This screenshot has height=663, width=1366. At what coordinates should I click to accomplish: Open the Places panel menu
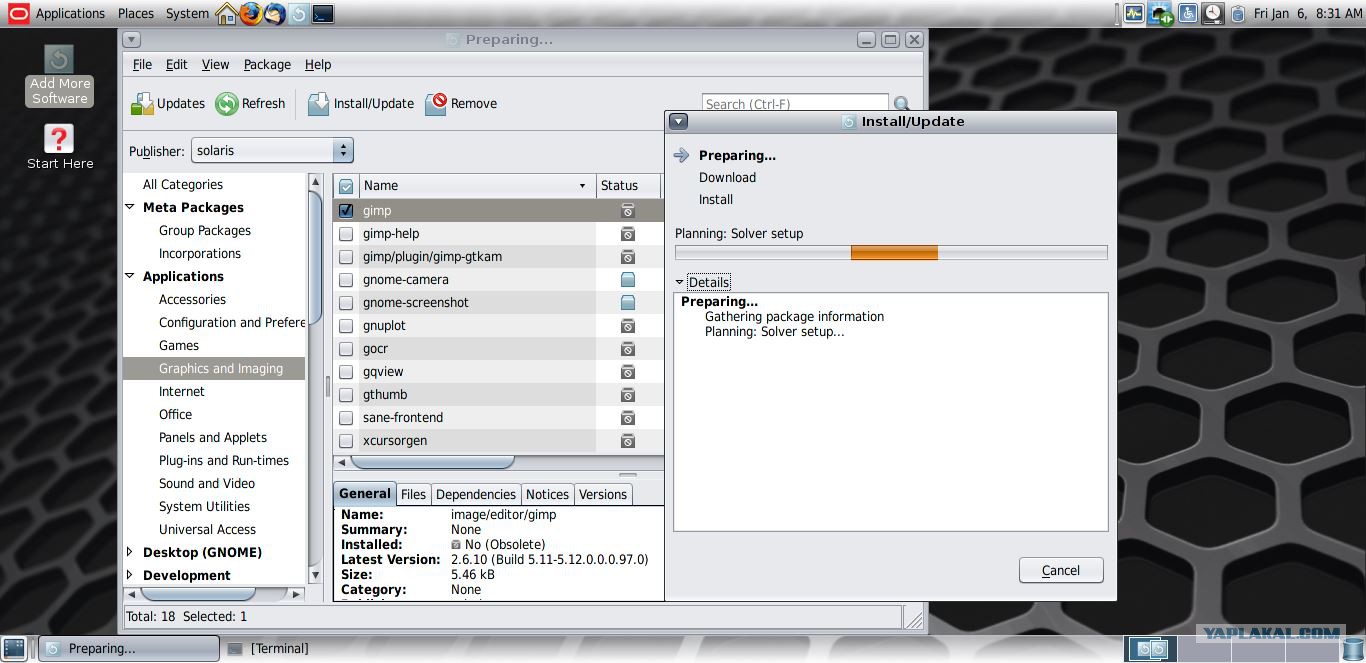[136, 14]
